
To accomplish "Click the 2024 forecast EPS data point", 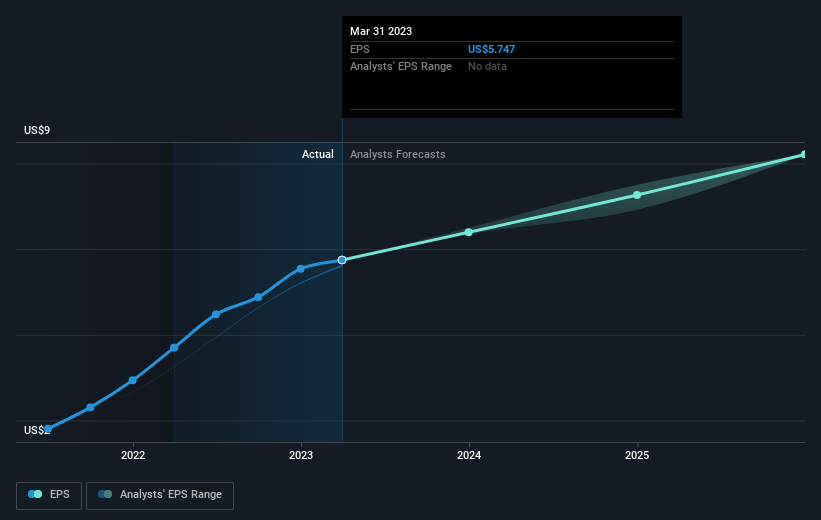I will pos(469,232).
